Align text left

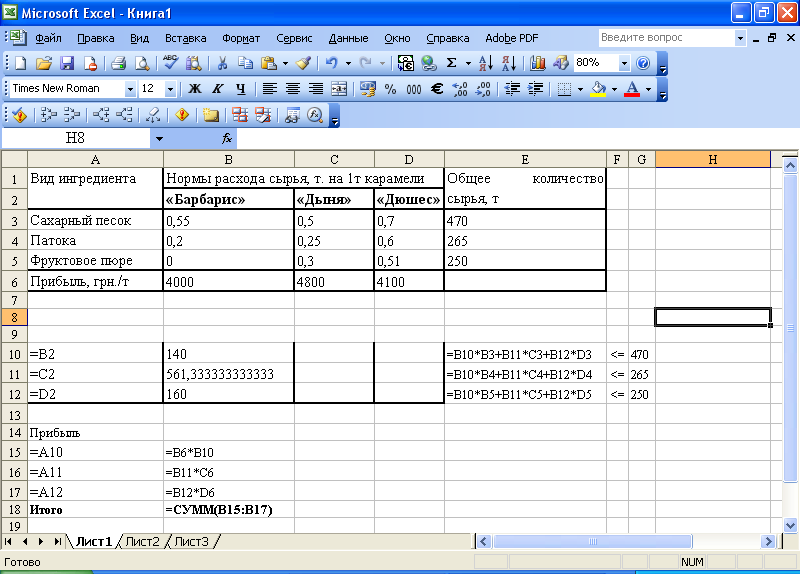tap(269, 89)
